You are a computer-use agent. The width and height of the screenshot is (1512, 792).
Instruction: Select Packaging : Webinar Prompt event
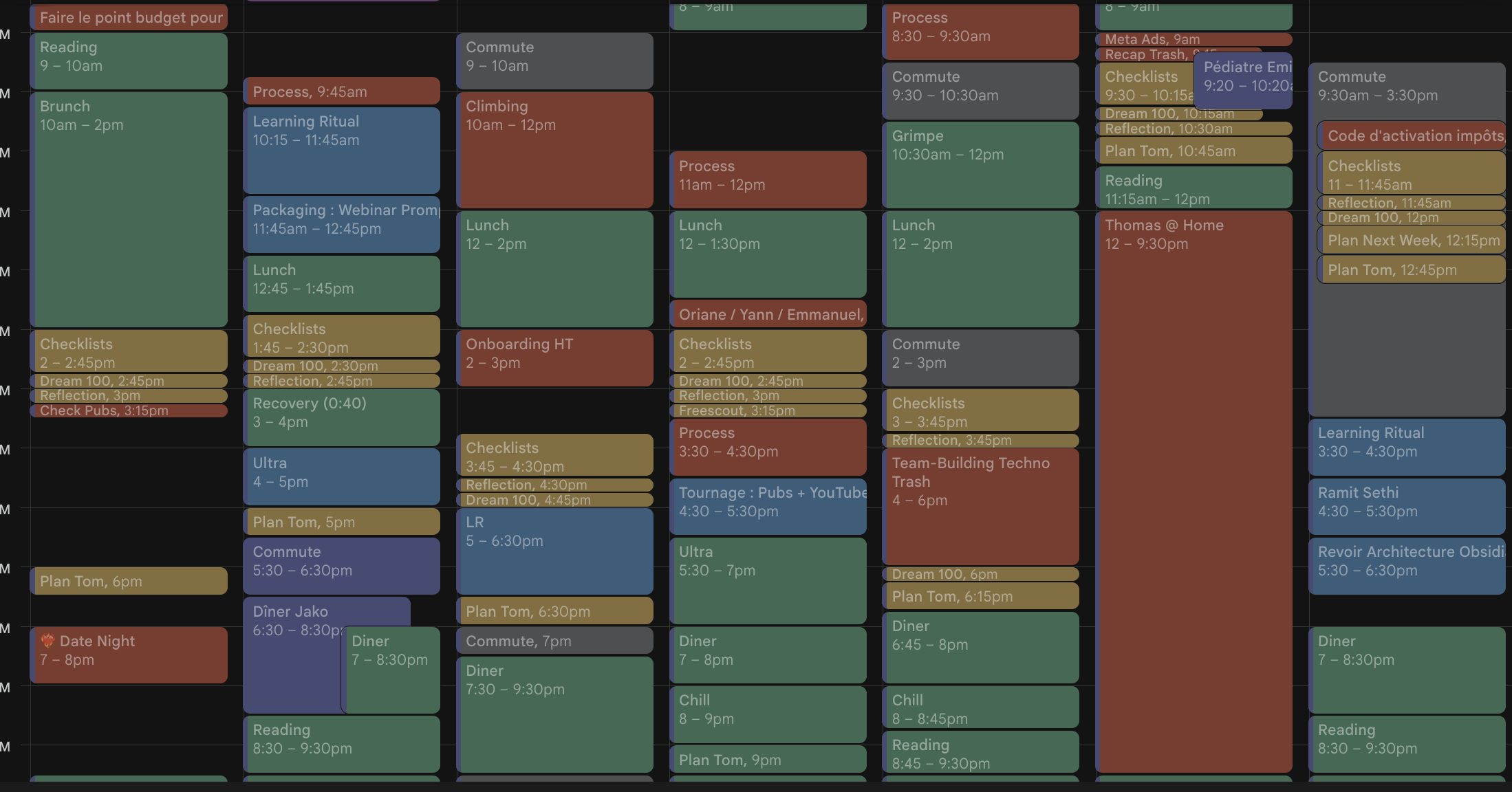click(341, 224)
